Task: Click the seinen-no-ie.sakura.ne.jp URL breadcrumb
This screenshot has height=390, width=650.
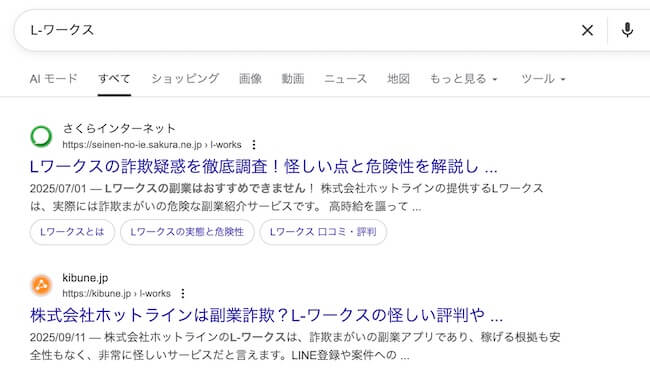Action: pyautogui.click(x=152, y=145)
